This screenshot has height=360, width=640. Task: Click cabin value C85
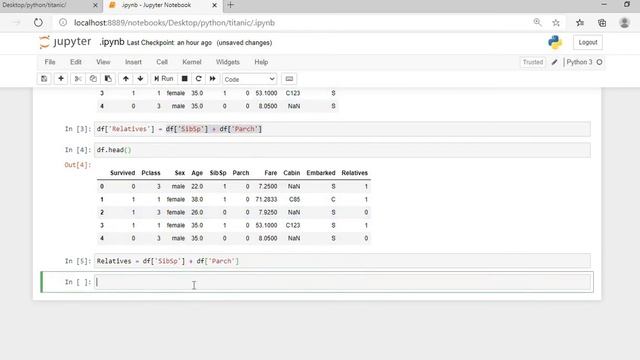294,200
